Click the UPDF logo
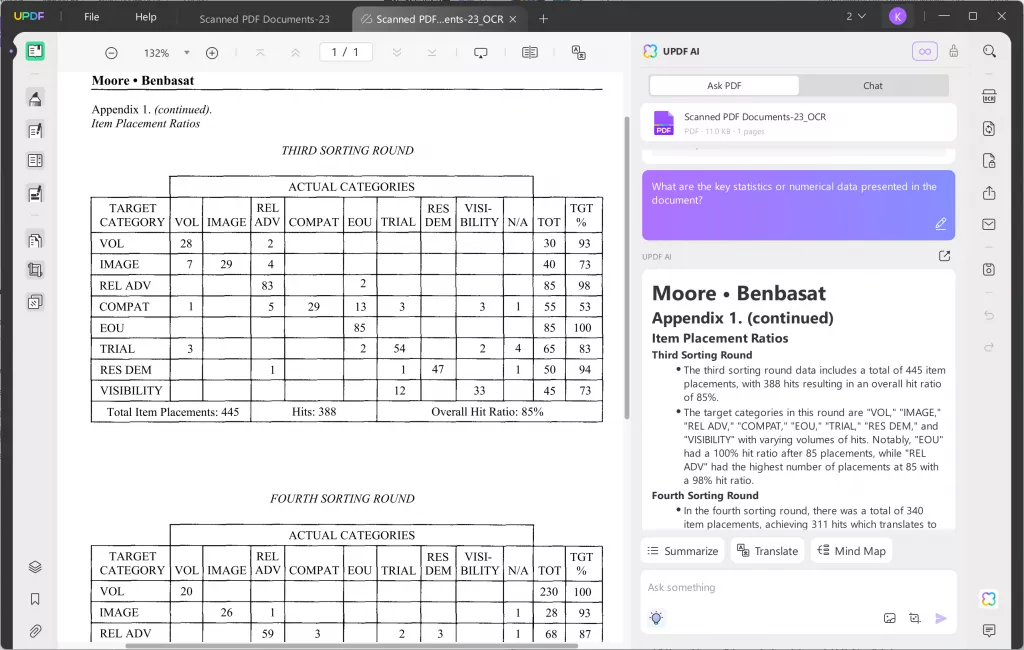Image resolution: width=1024 pixels, height=650 pixels. tap(29, 16)
